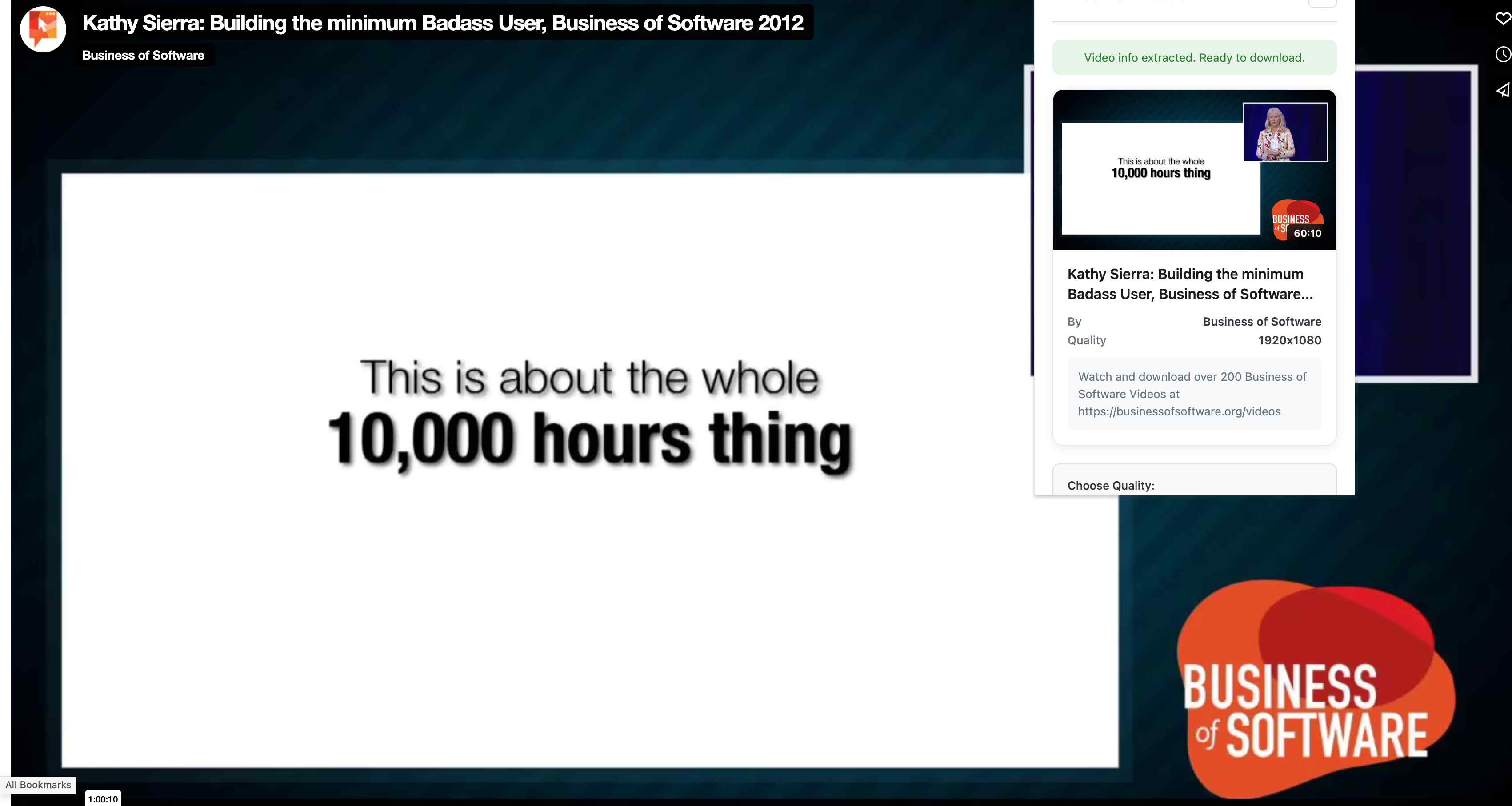The image size is (1512, 806).
Task: Click the 1:00:10 timestamp marker
Action: coord(103,798)
